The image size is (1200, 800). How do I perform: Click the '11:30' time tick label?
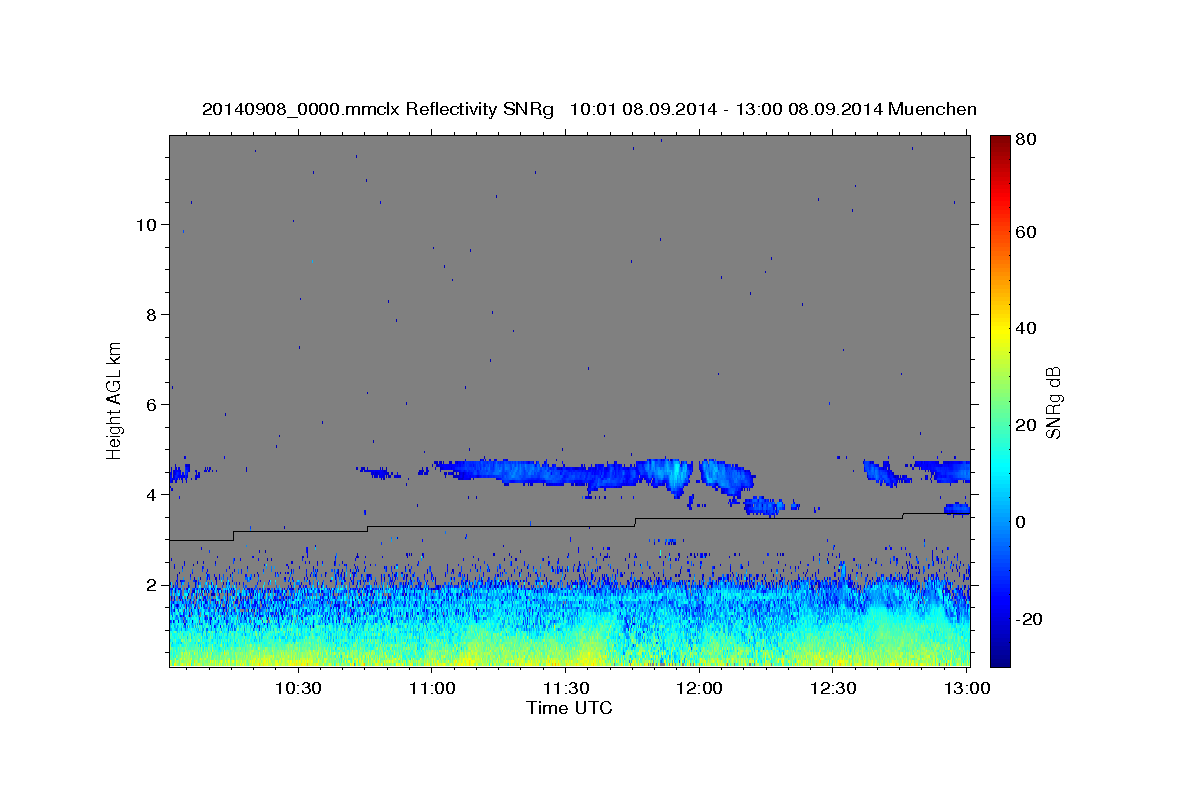(x=565, y=689)
